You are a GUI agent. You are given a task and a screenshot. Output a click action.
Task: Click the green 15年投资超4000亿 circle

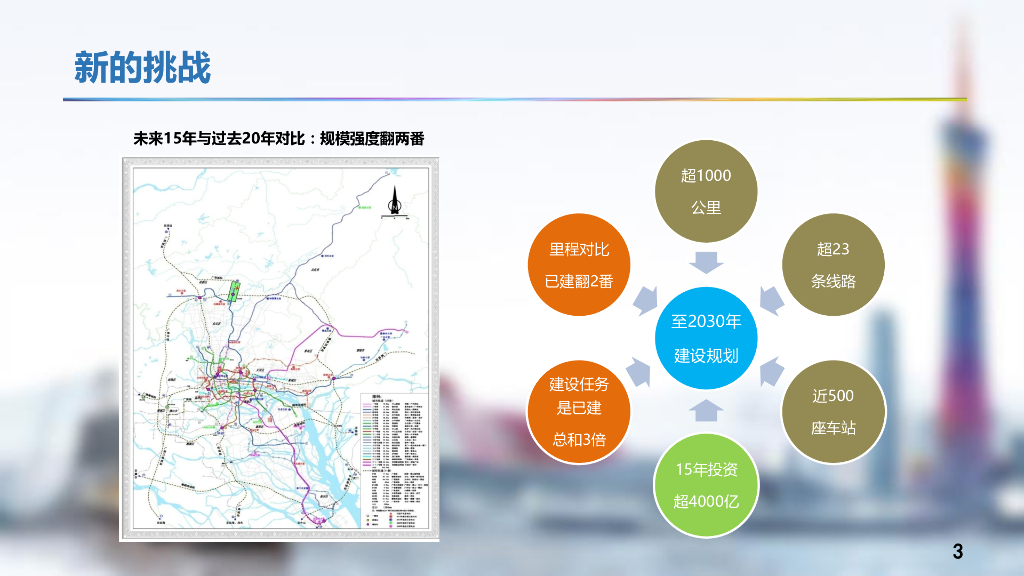click(707, 485)
